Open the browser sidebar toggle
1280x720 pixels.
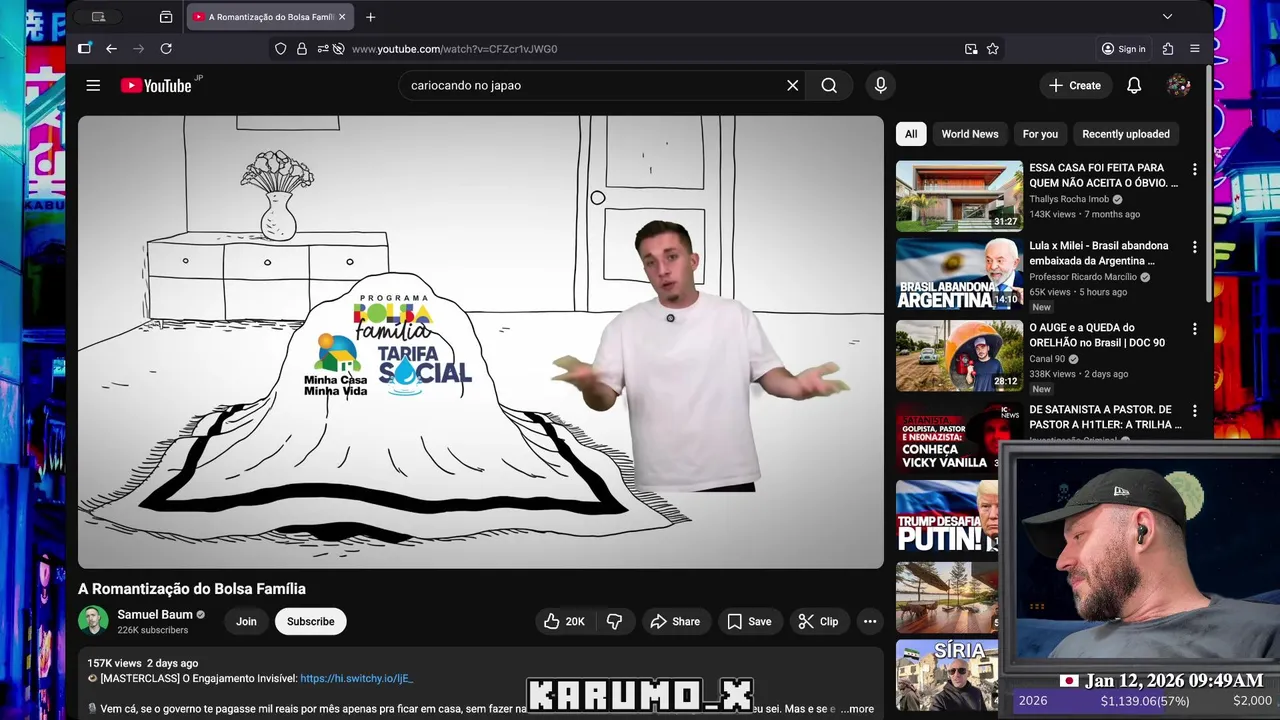pyautogui.click(x=85, y=48)
